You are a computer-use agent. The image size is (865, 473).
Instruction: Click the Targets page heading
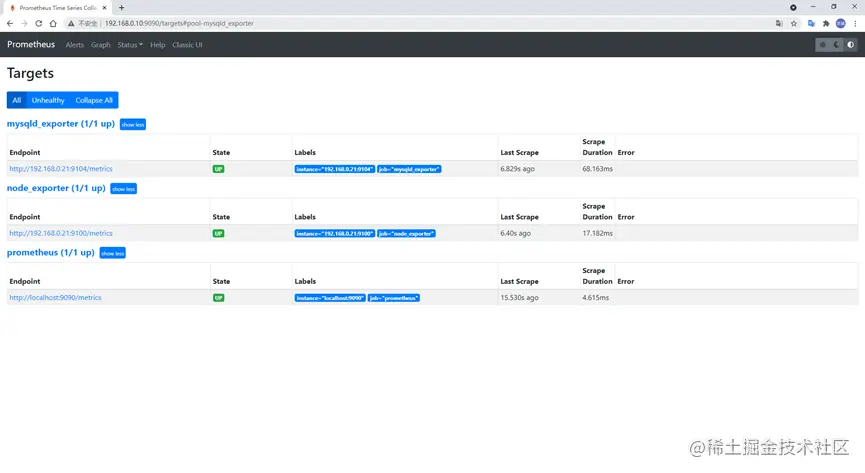pyautogui.click(x=30, y=73)
